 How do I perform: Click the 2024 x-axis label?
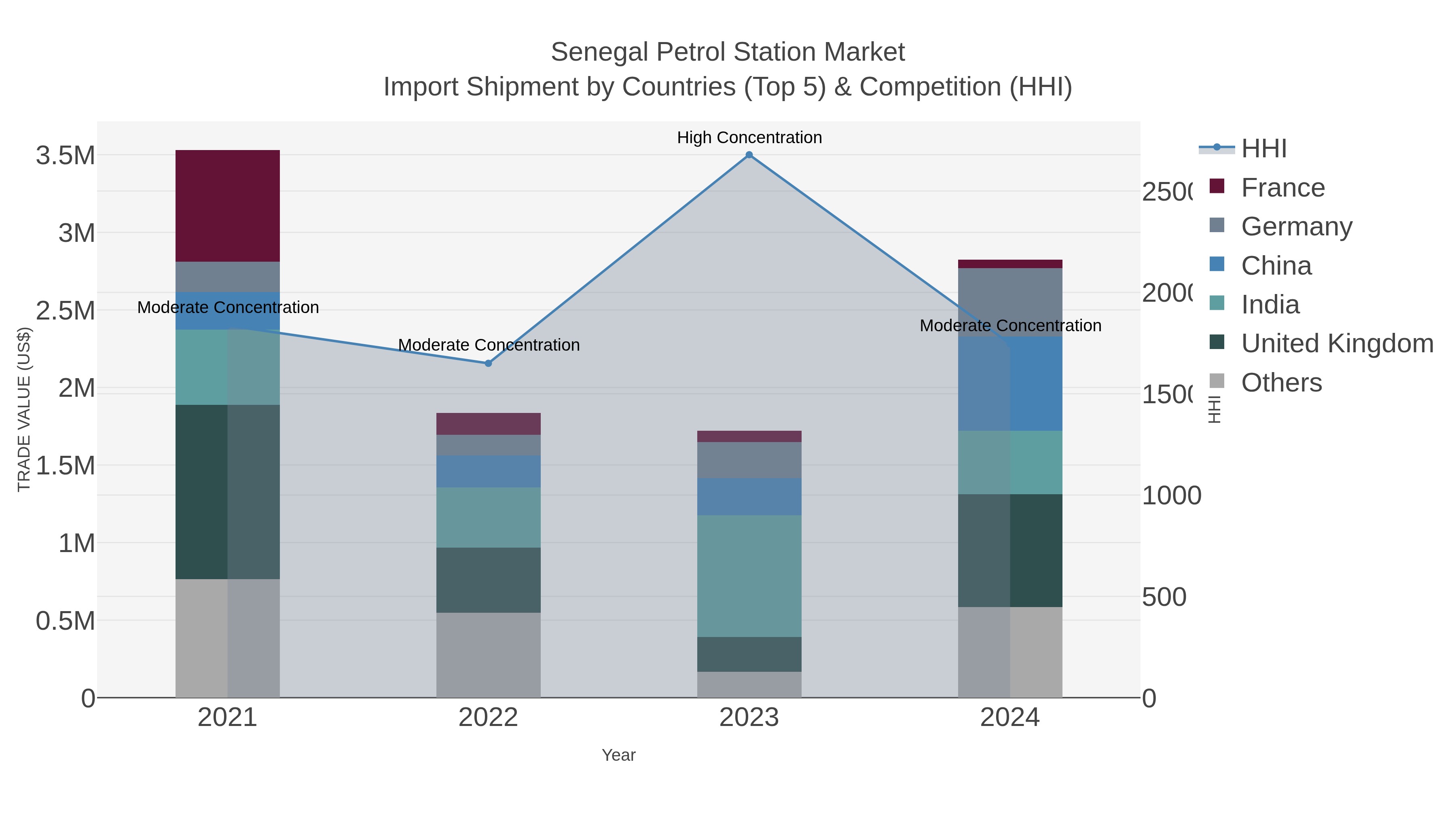1010,718
